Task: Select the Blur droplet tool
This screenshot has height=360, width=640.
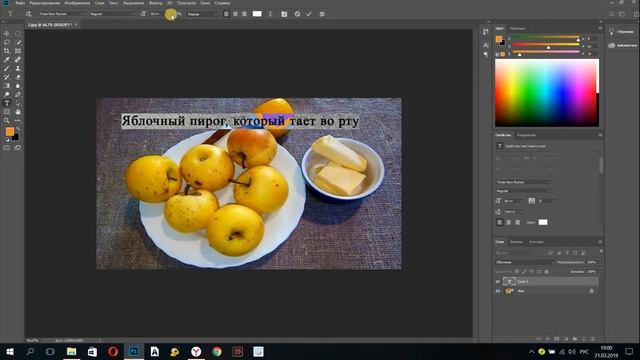Action: coord(18,86)
